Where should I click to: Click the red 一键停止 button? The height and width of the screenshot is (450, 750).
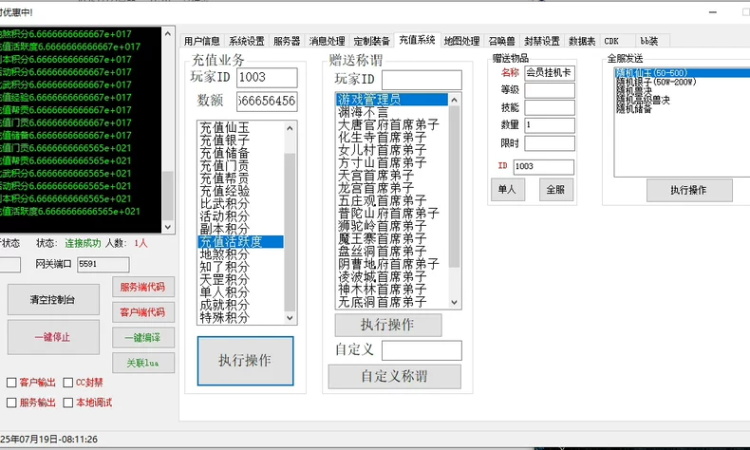click(x=53, y=337)
